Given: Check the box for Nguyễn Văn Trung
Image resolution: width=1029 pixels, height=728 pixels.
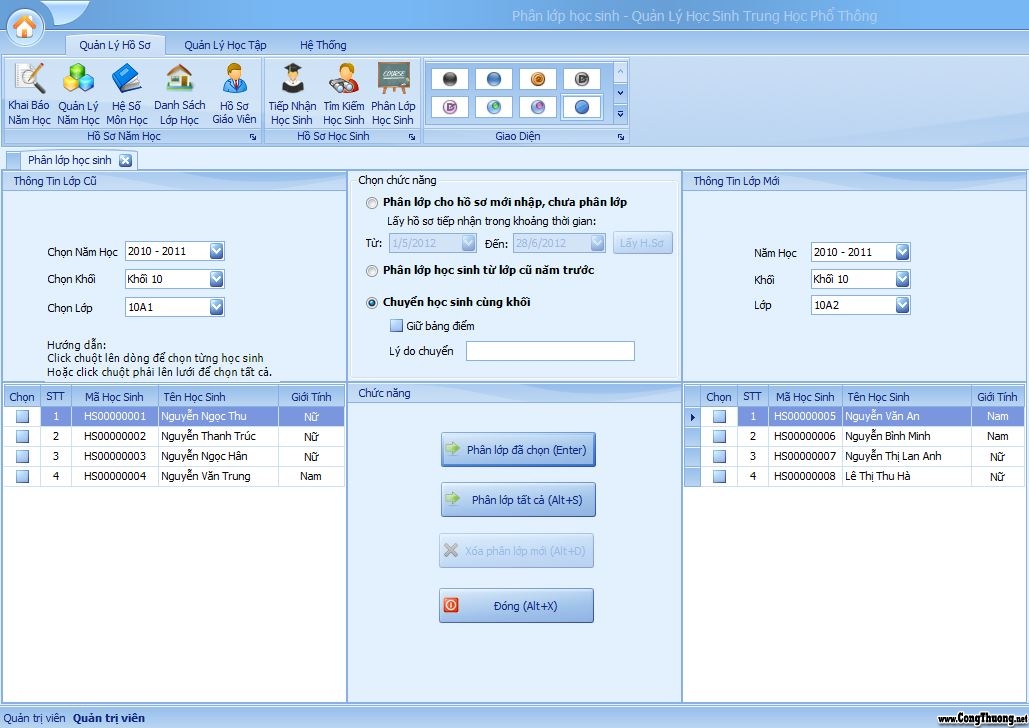Looking at the screenshot, I should (22, 477).
